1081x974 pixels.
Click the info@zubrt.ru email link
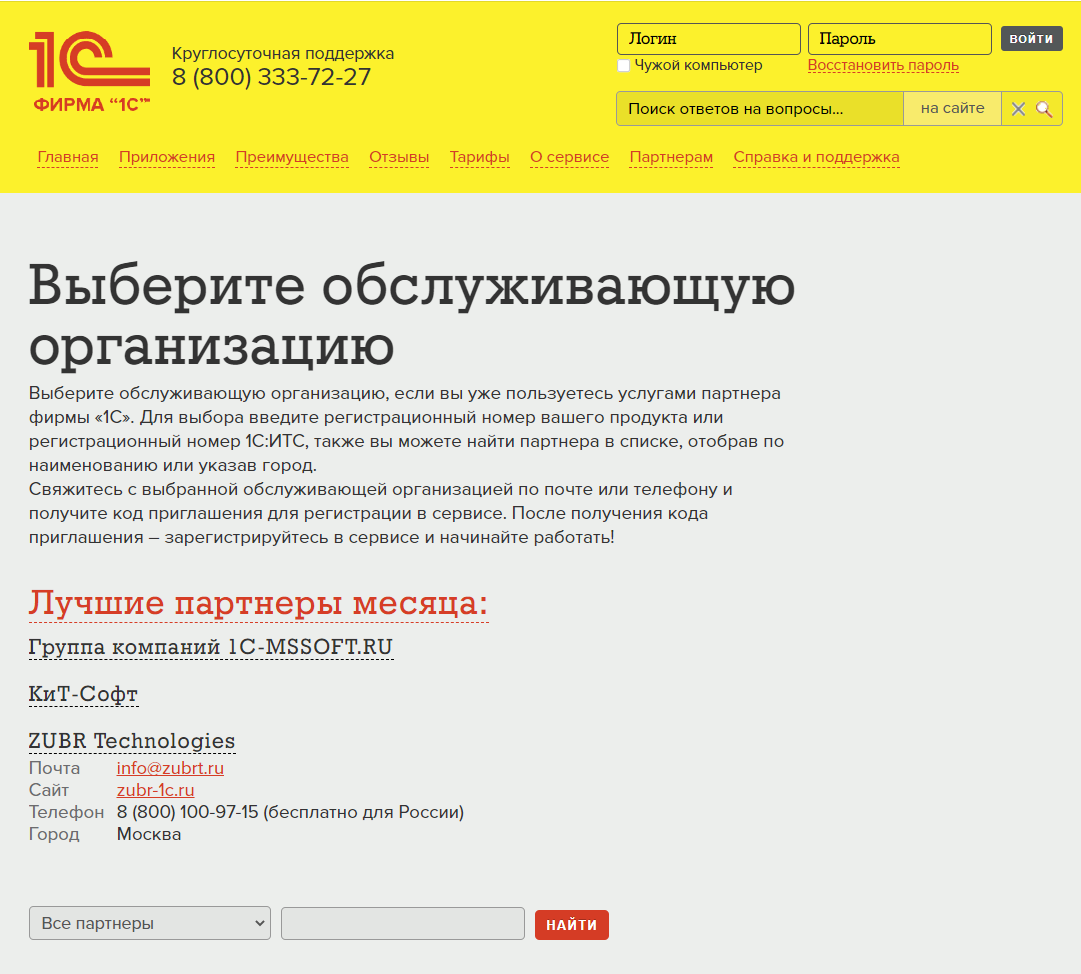[x=170, y=768]
